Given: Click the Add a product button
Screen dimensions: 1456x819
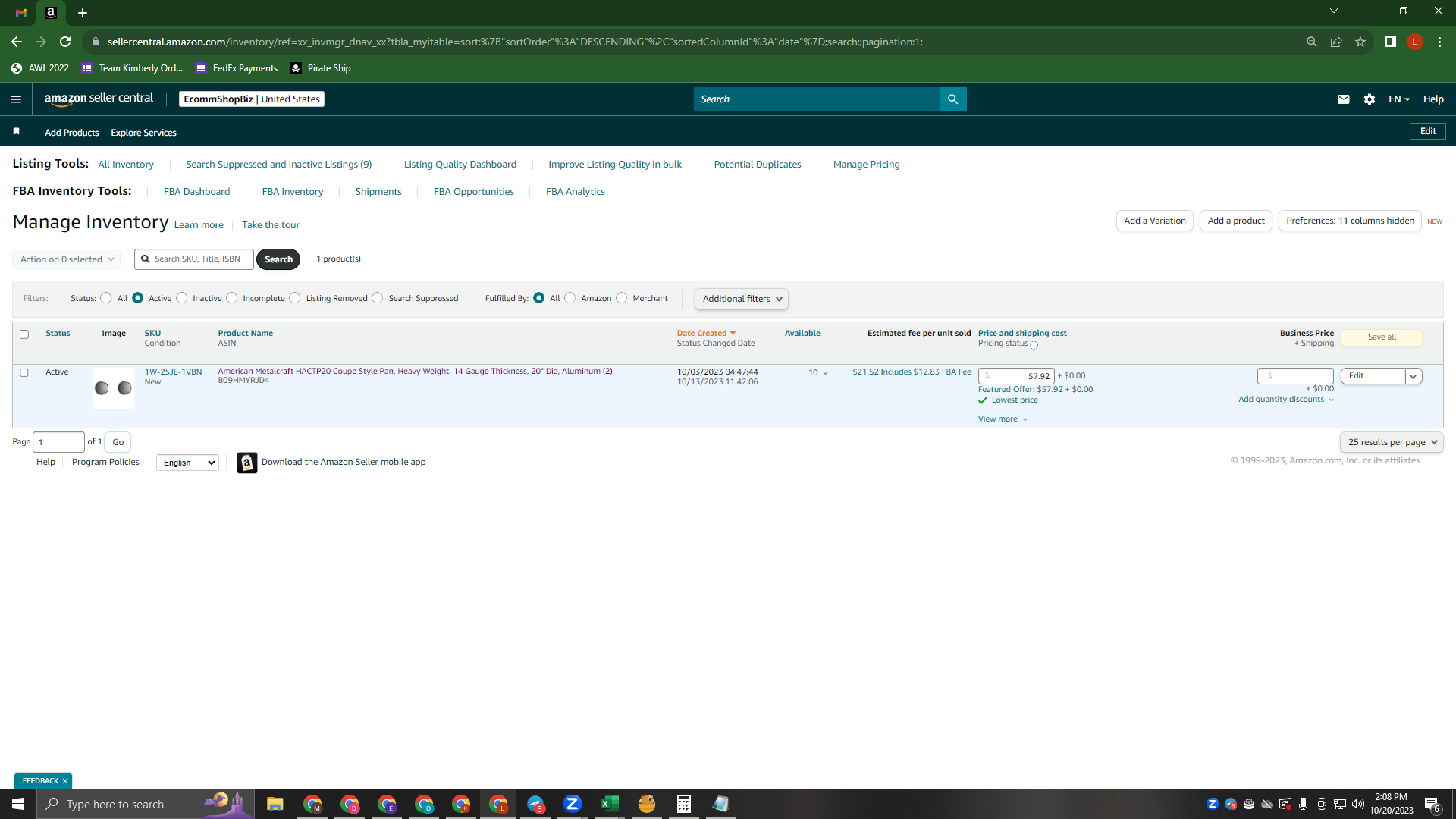Looking at the screenshot, I should point(1236,221).
